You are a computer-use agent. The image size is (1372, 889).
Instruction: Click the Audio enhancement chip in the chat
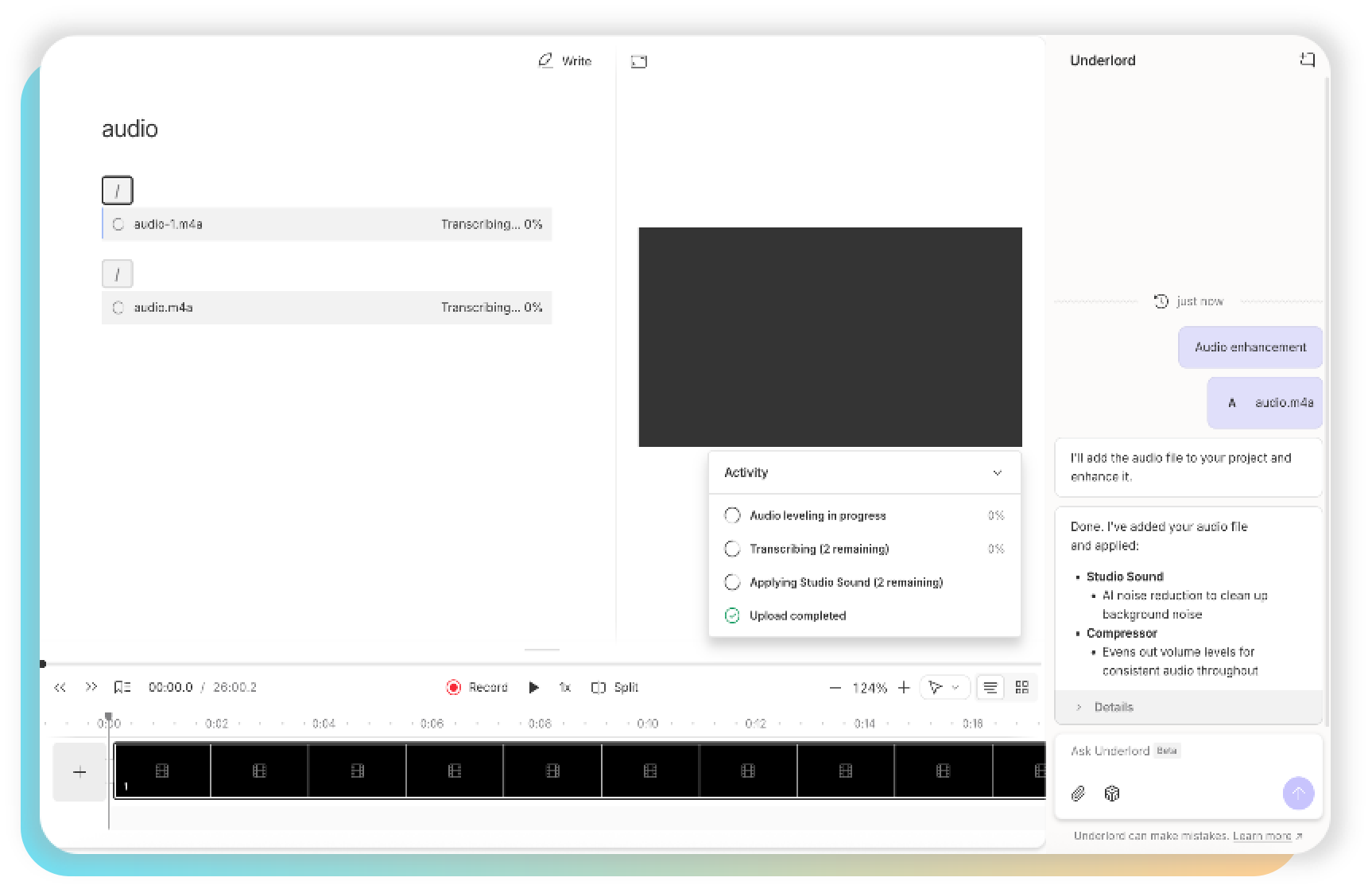tap(1250, 347)
